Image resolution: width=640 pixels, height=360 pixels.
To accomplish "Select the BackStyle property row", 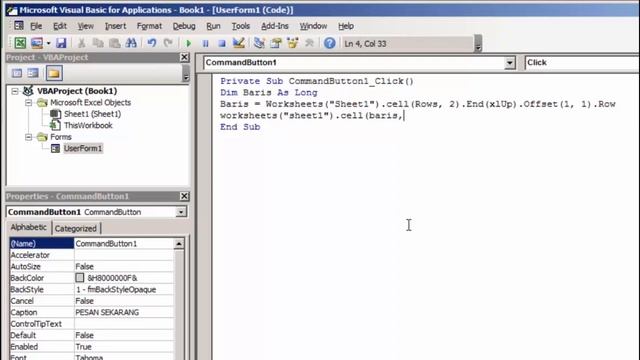I will tap(91, 289).
